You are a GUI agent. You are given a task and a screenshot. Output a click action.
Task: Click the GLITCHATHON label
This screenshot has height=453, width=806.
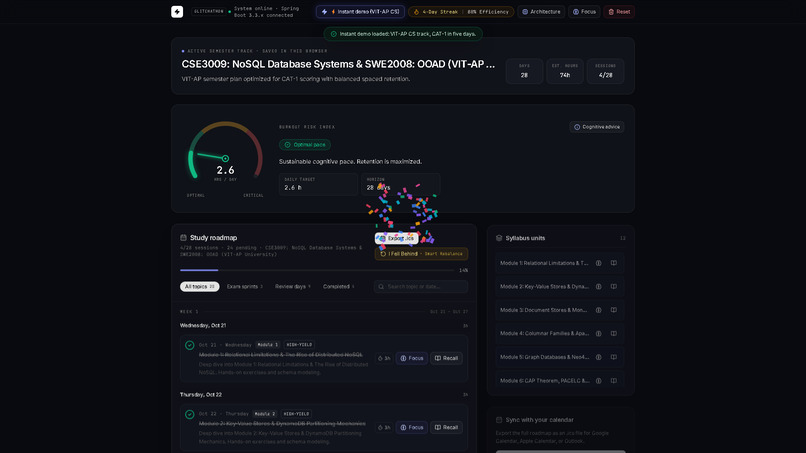point(209,11)
